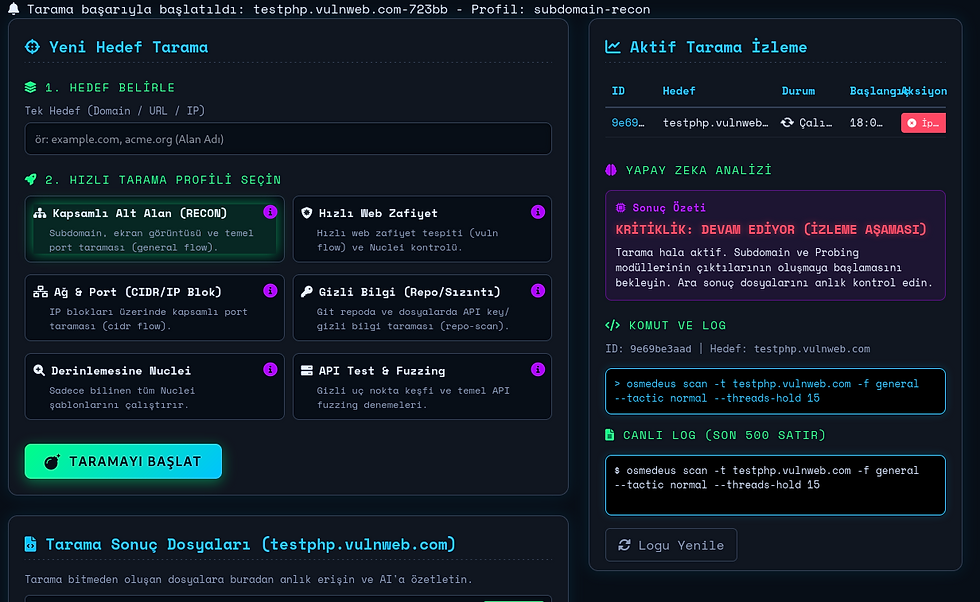Image resolution: width=980 pixels, height=602 pixels.
Task: Select the Derinlemesine Nuclei profile
Action: 154,386
